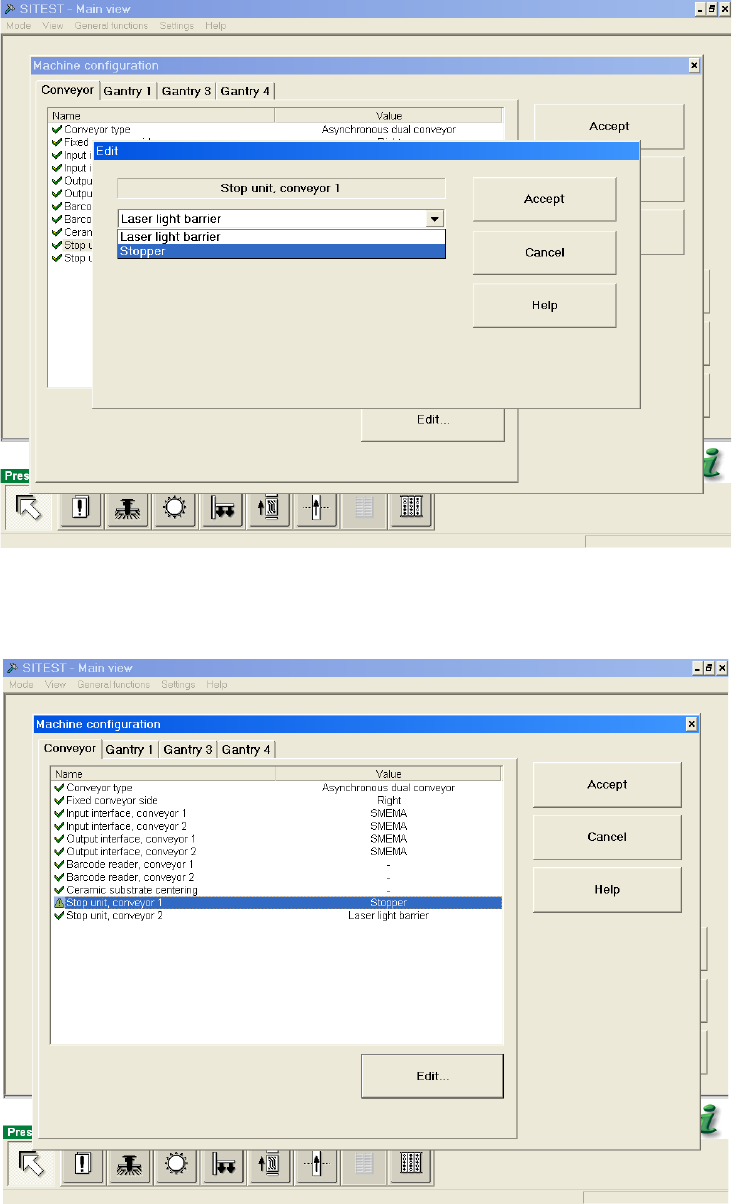Click the conveyor down-arrows icon beneath the Edit dialog window
This screenshot has height=1204, width=732.
pyautogui.click(x=222, y=508)
